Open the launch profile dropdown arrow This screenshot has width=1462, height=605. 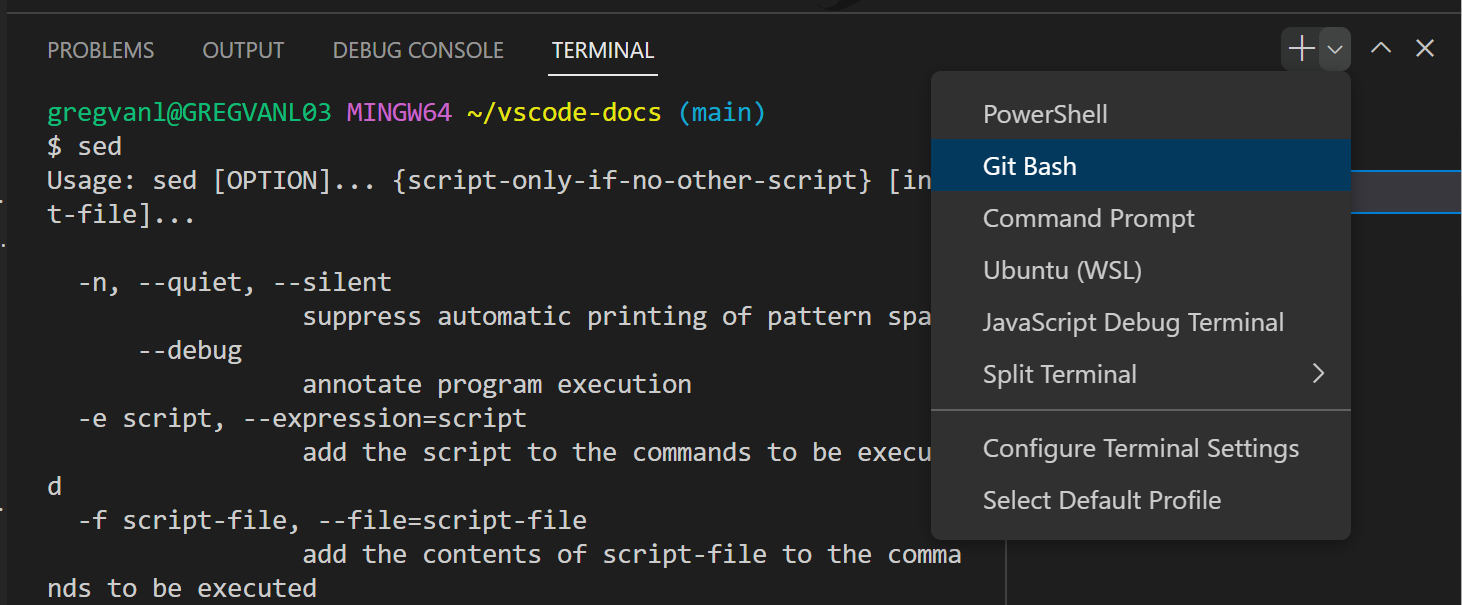click(x=1333, y=48)
